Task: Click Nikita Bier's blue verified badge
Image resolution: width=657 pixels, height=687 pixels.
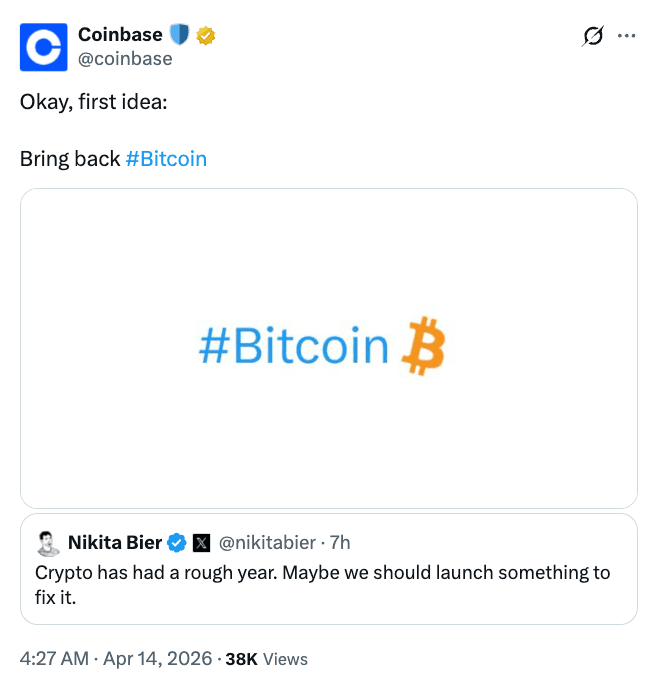Action: [x=177, y=543]
